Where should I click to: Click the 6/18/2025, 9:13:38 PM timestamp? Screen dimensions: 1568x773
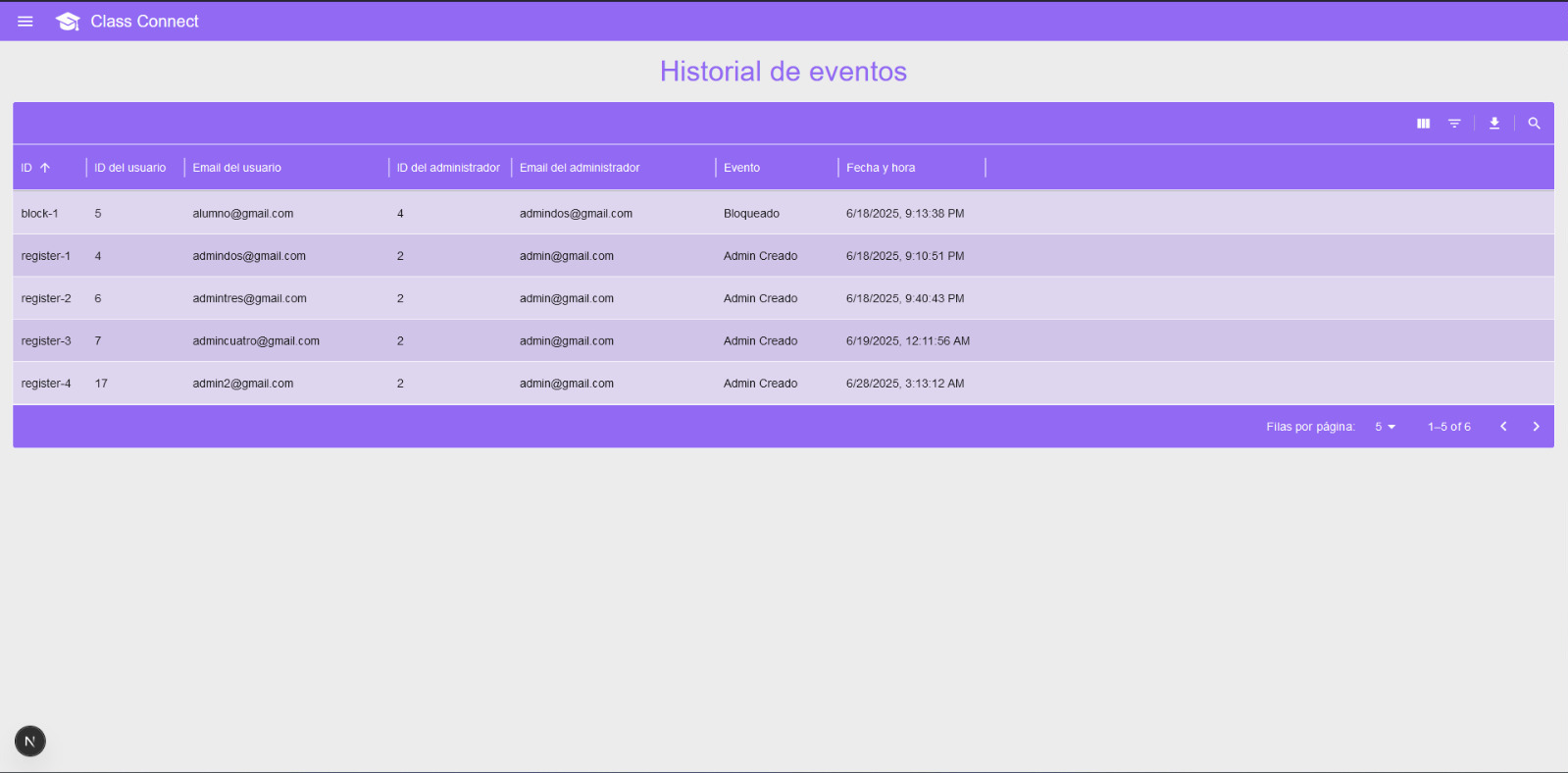(x=905, y=213)
